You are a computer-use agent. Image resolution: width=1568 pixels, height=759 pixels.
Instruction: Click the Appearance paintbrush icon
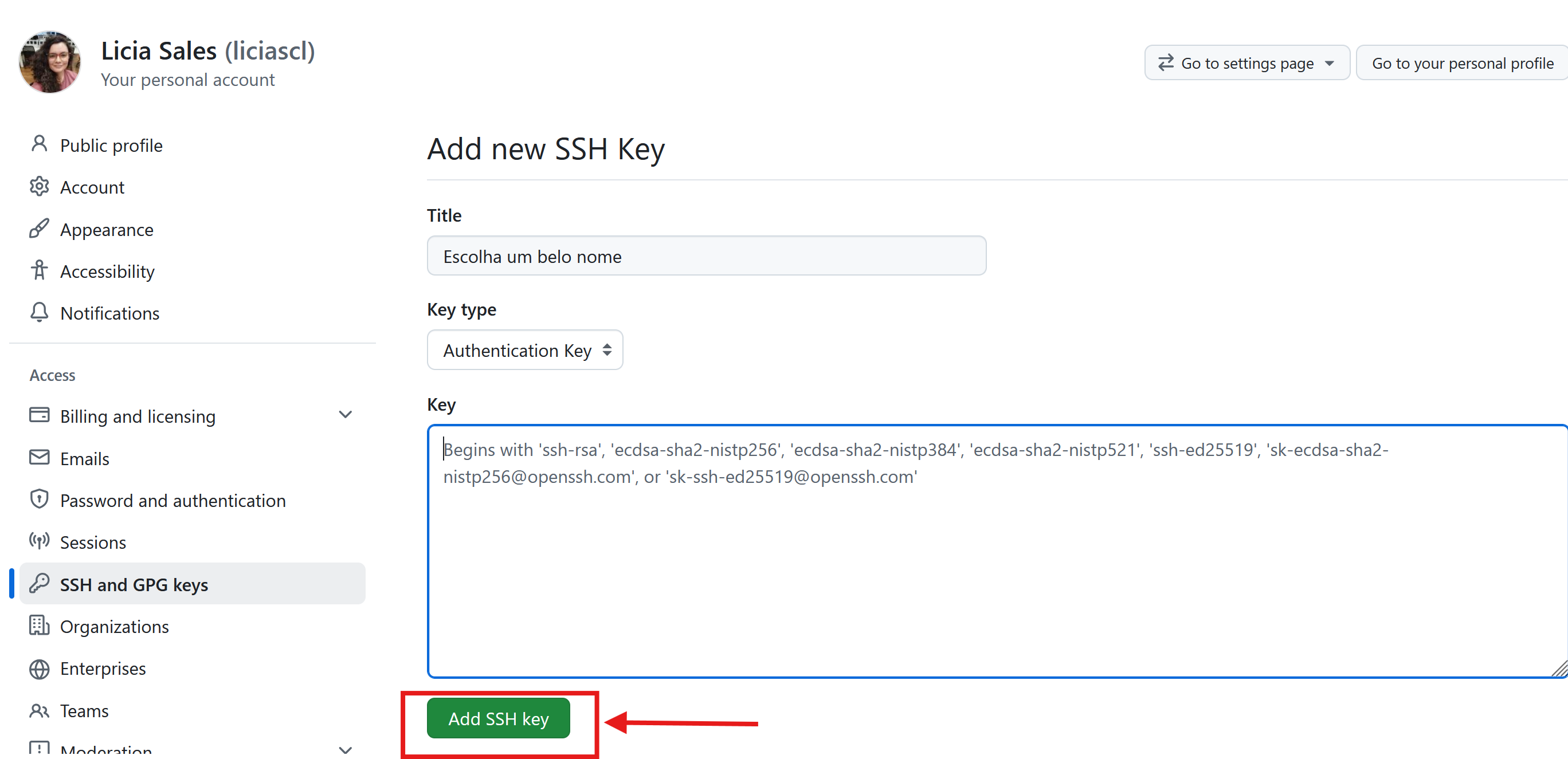point(39,229)
